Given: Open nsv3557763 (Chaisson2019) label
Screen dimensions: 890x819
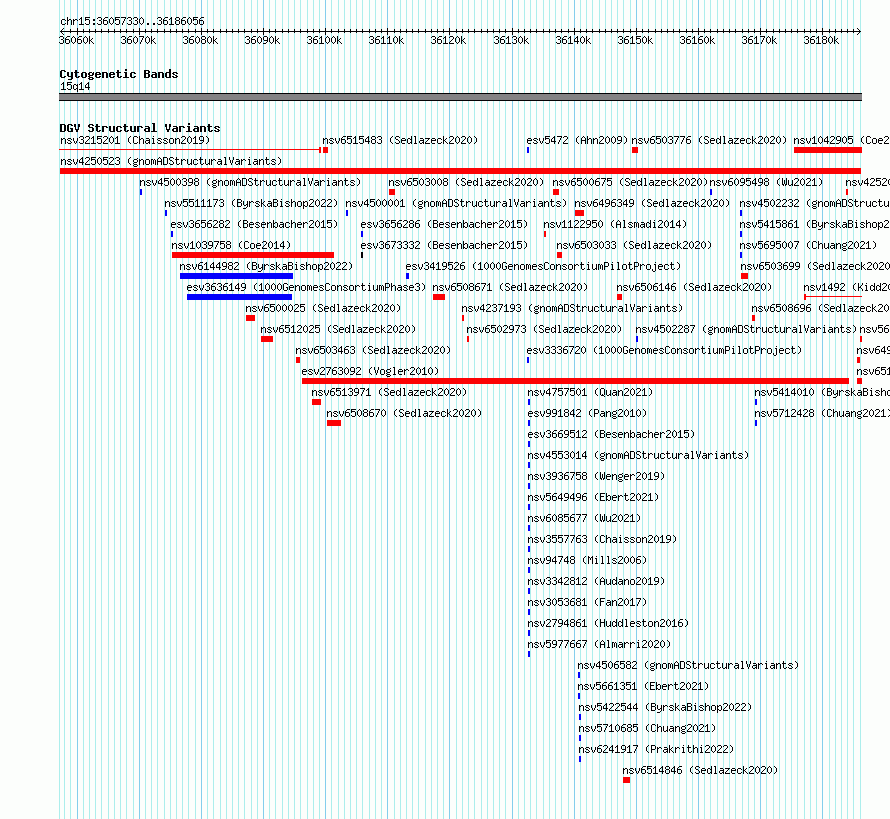Looking at the screenshot, I should pyautogui.click(x=602, y=539).
